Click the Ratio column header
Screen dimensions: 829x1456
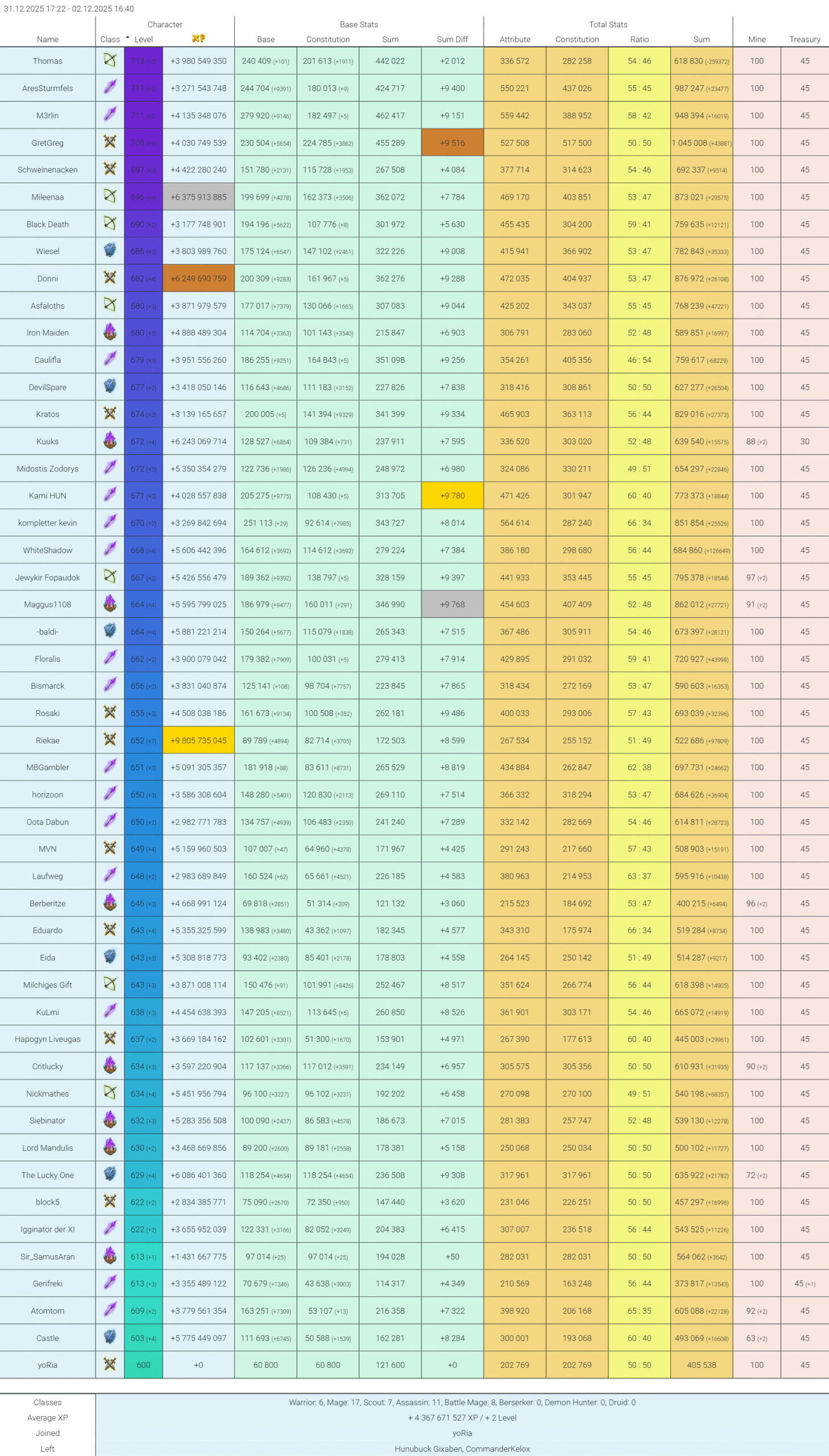pyautogui.click(x=639, y=39)
